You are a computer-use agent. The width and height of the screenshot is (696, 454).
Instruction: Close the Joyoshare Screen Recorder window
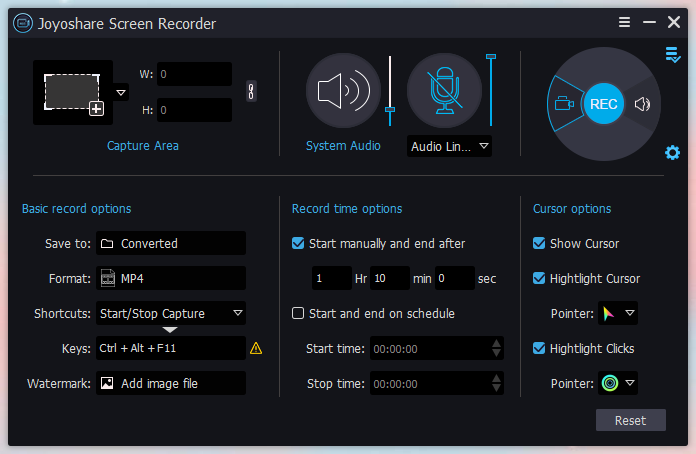(674, 22)
